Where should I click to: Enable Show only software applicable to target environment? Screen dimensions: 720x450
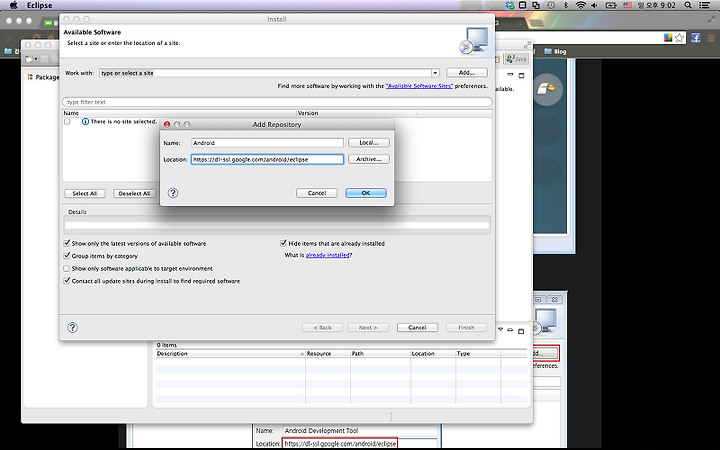click(67, 269)
